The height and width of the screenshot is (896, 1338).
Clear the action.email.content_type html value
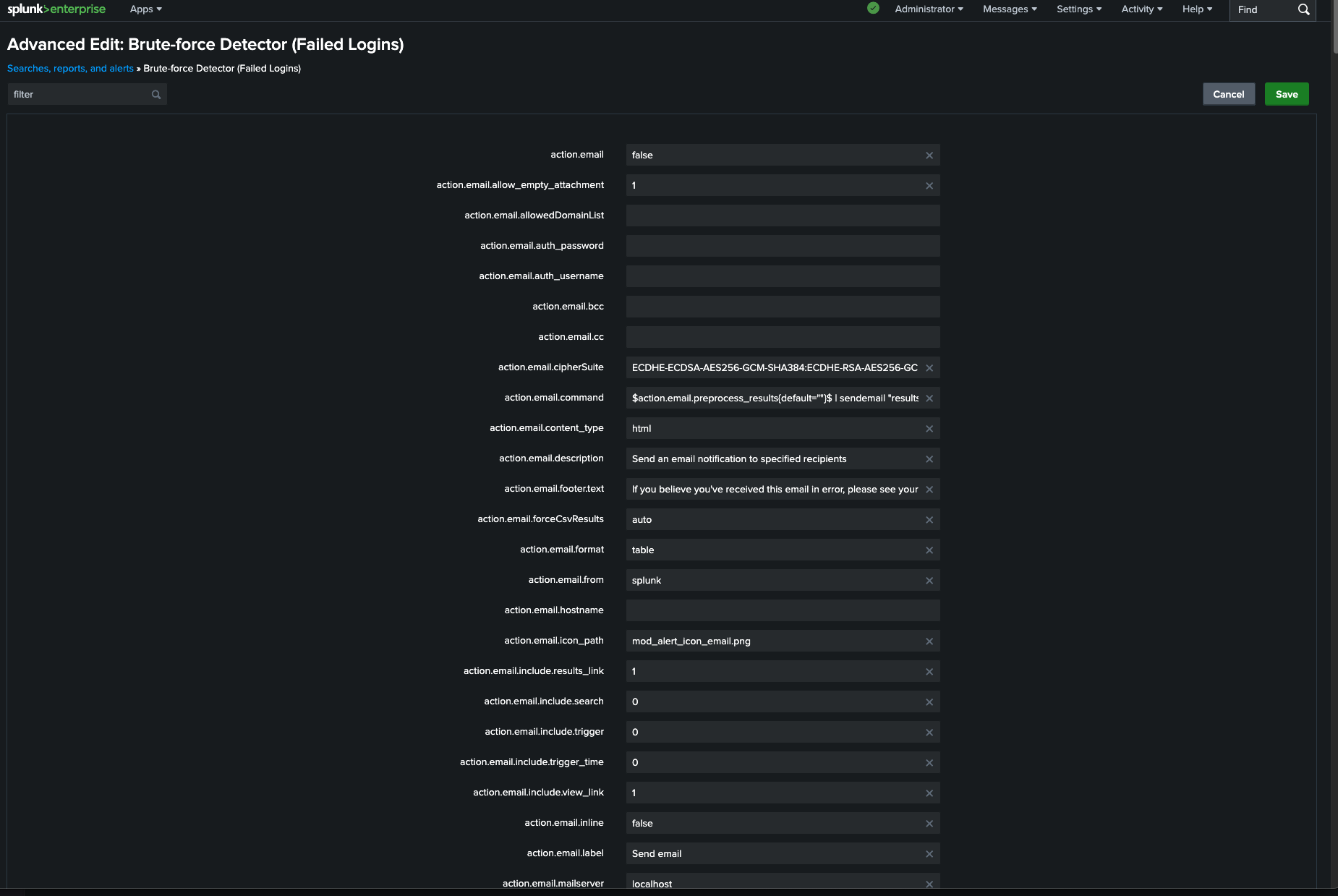coord(929,429)
